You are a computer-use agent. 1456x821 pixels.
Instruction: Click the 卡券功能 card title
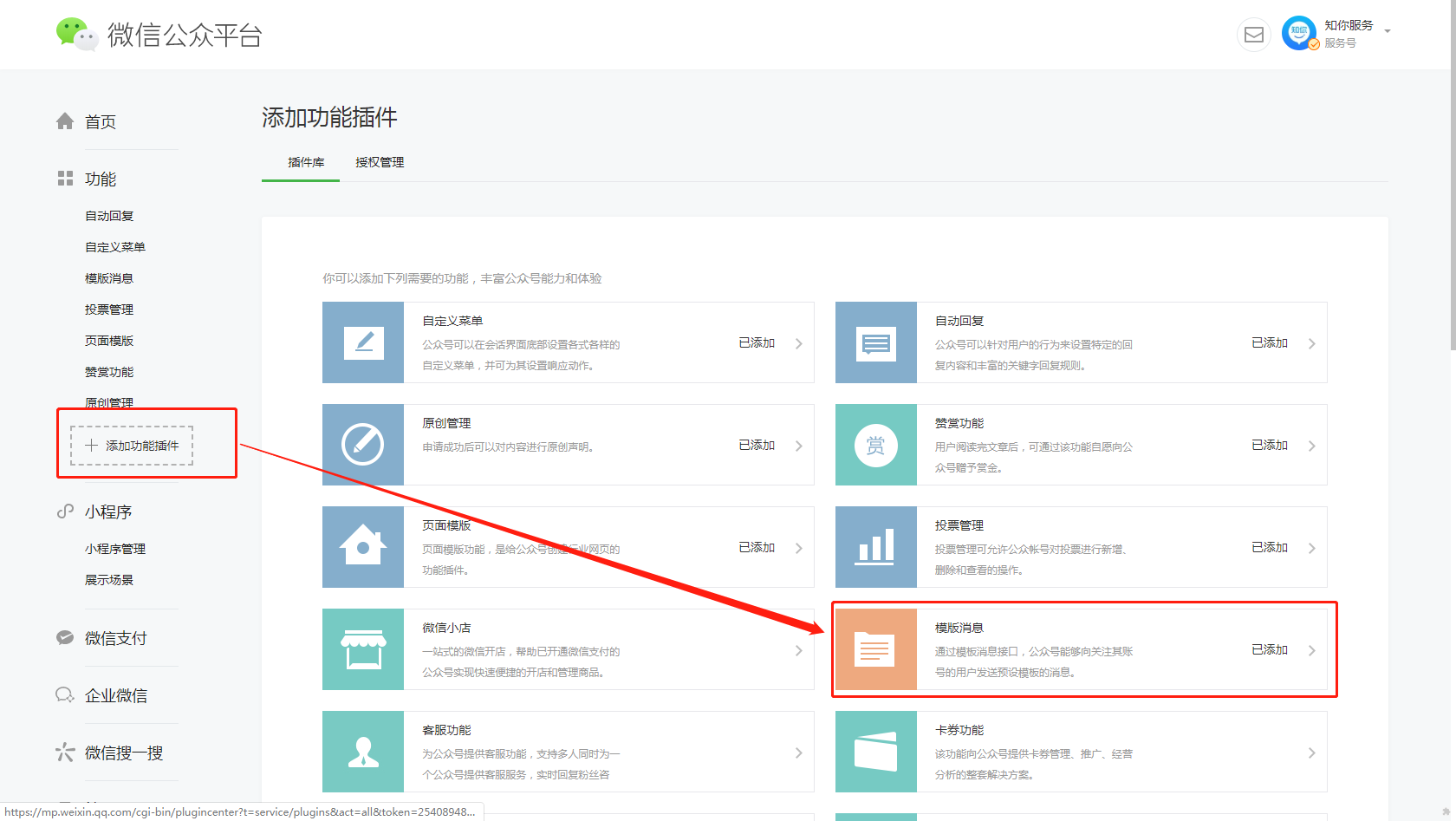click(x=959, y=730)
